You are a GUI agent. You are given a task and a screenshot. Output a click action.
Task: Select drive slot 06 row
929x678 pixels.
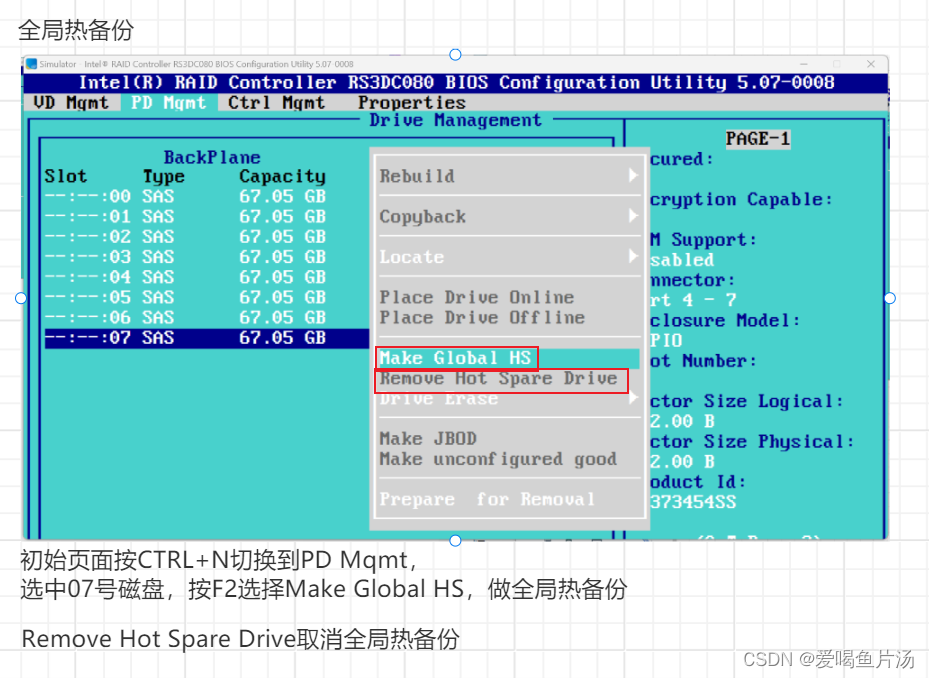185,317
